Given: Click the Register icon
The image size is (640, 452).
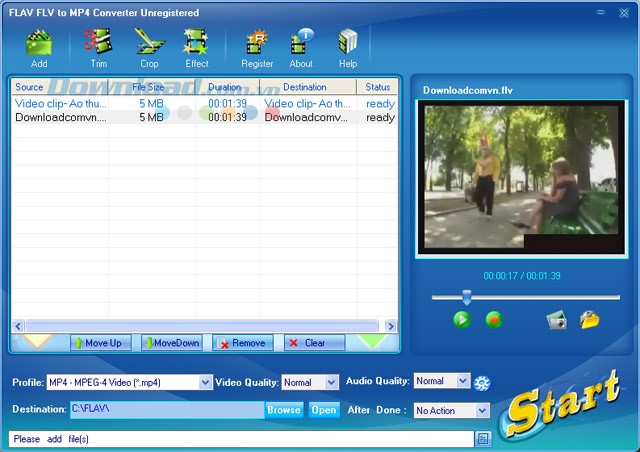Looking at the screenshot, I should [257, 42].
